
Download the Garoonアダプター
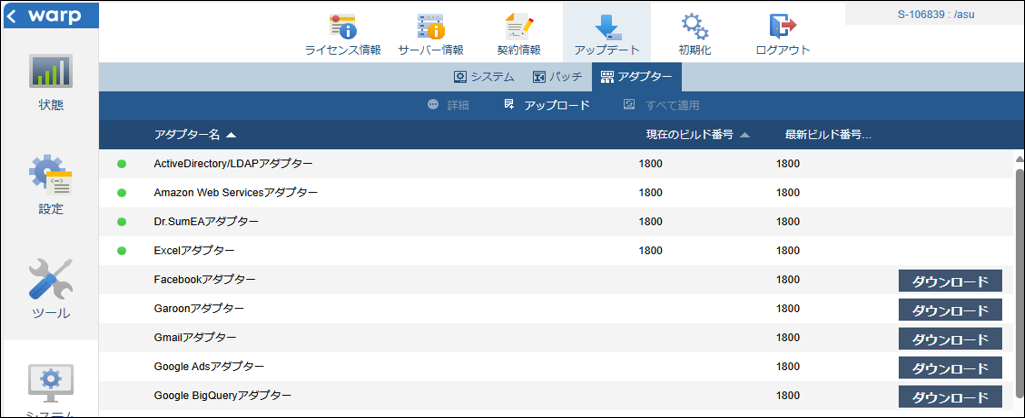pos(950,310)
